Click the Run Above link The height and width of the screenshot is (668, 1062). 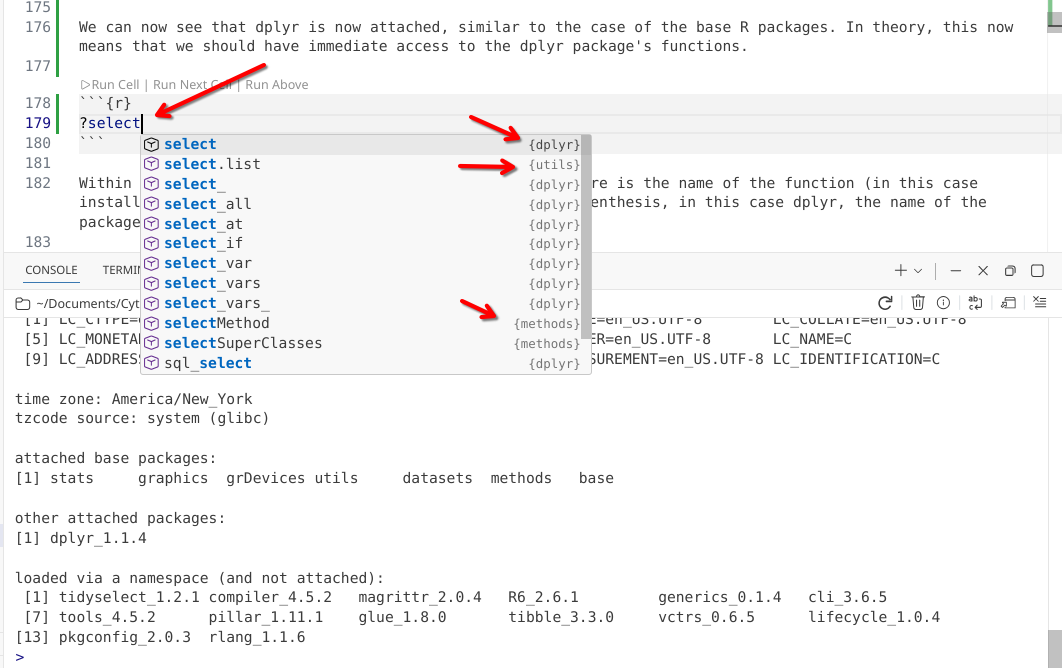(277, 85)
